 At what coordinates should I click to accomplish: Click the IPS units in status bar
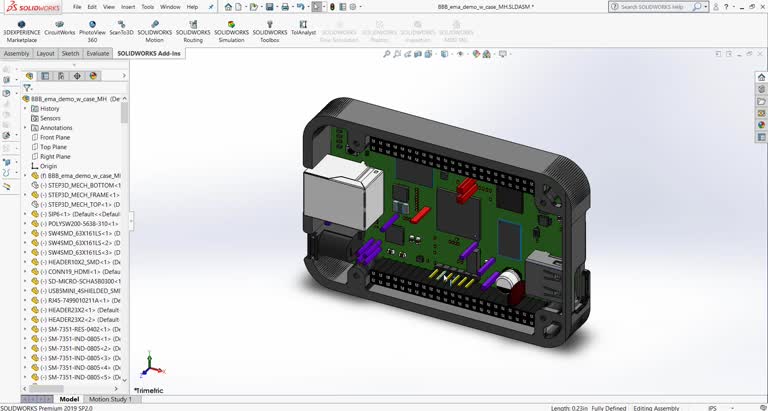712,408
